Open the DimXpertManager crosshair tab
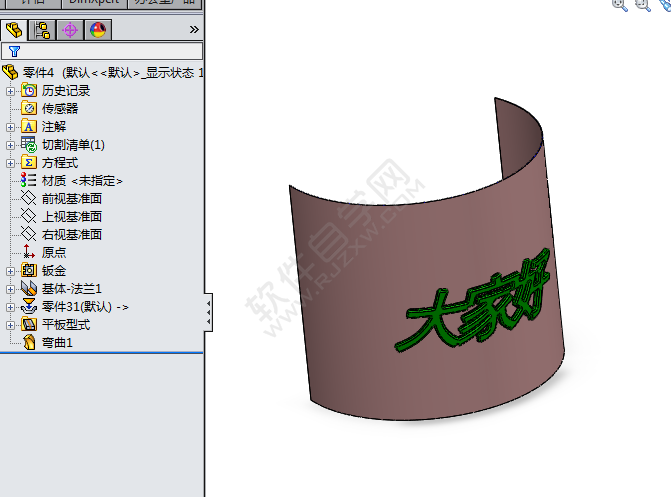 70,29
